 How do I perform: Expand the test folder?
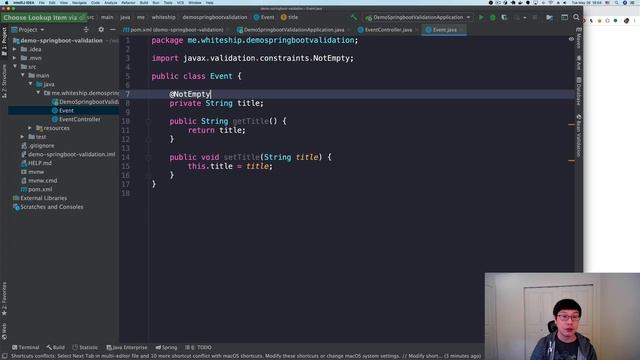[22, 137]
